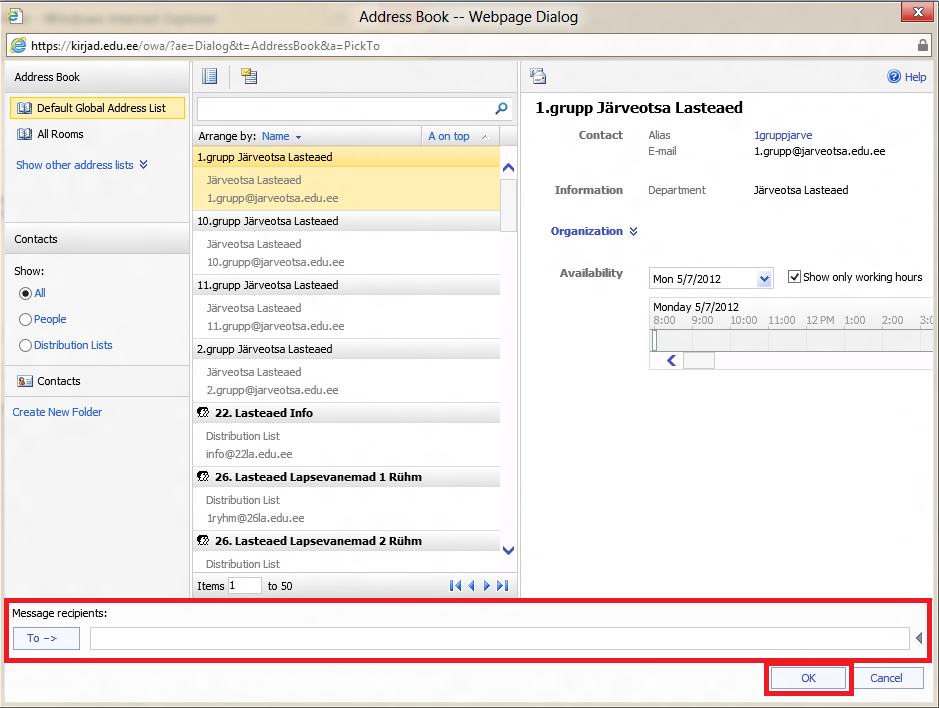Expand Show other address lists
This screenshot has height=708, width=939.
tap(82, 165)
